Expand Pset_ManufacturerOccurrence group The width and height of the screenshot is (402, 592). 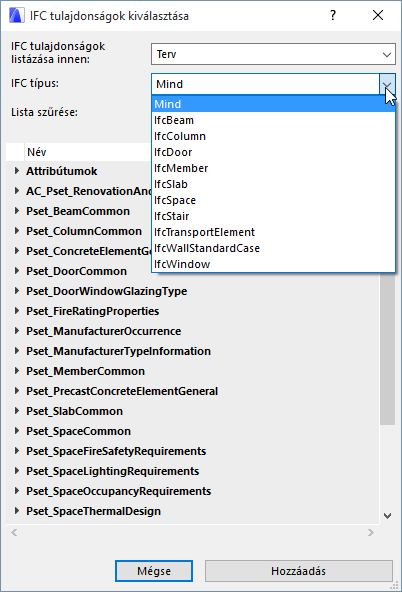click(x=17, y=331)
